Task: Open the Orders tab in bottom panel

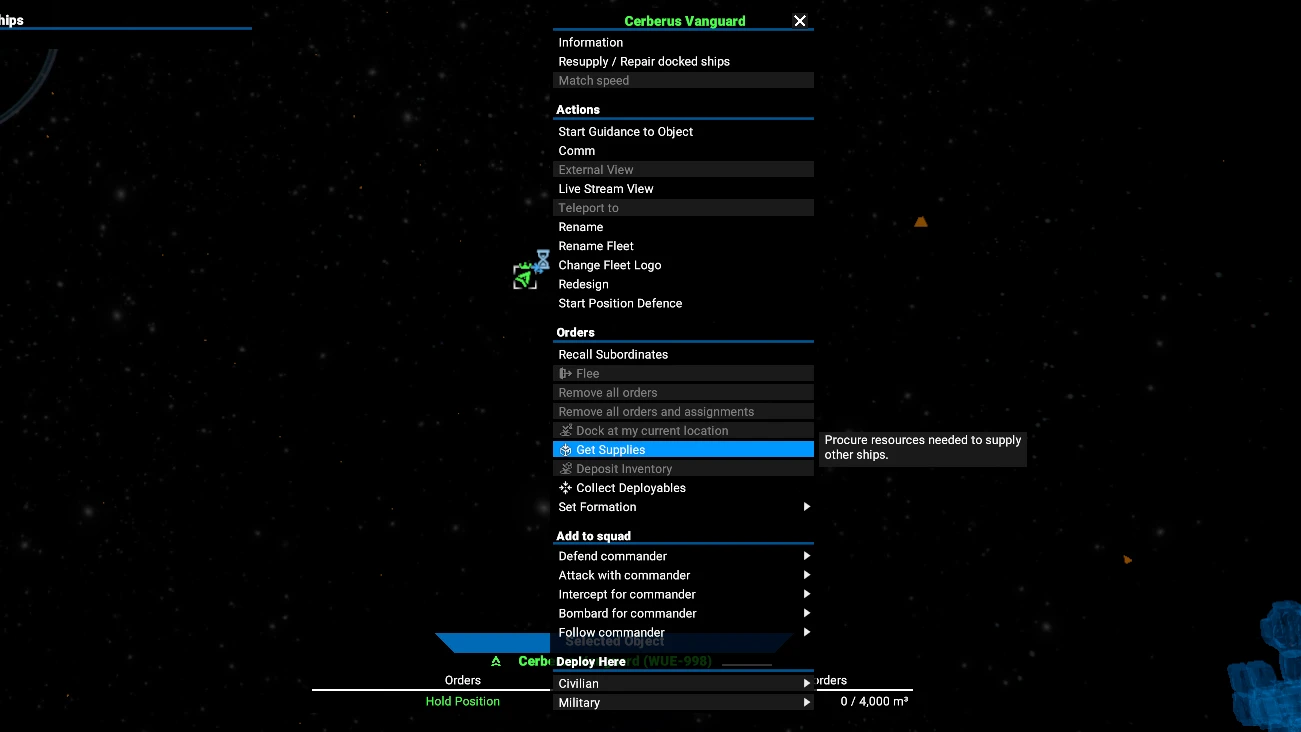Action: (x=463, y=680)
